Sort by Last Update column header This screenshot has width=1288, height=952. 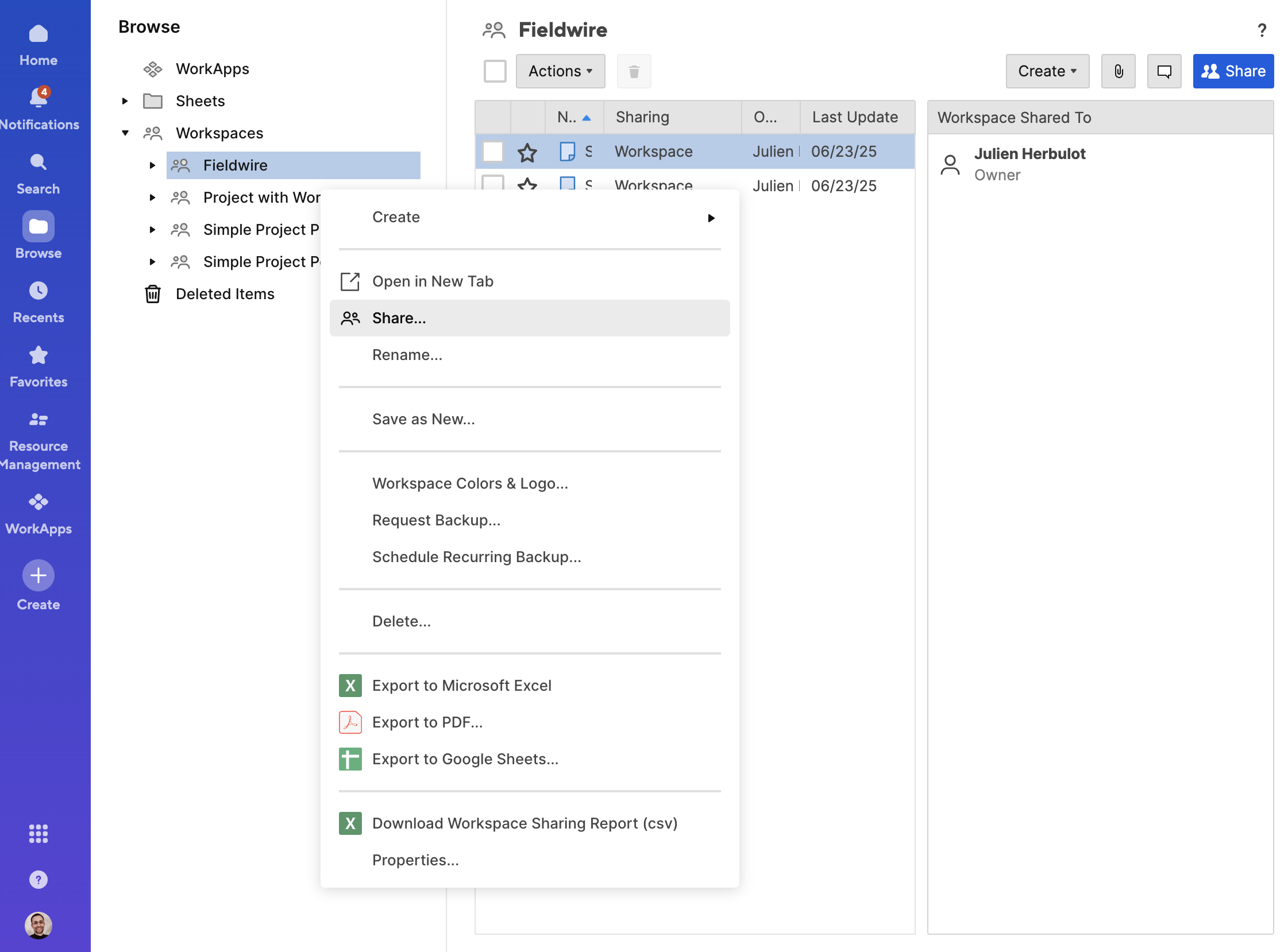[854, 117]
